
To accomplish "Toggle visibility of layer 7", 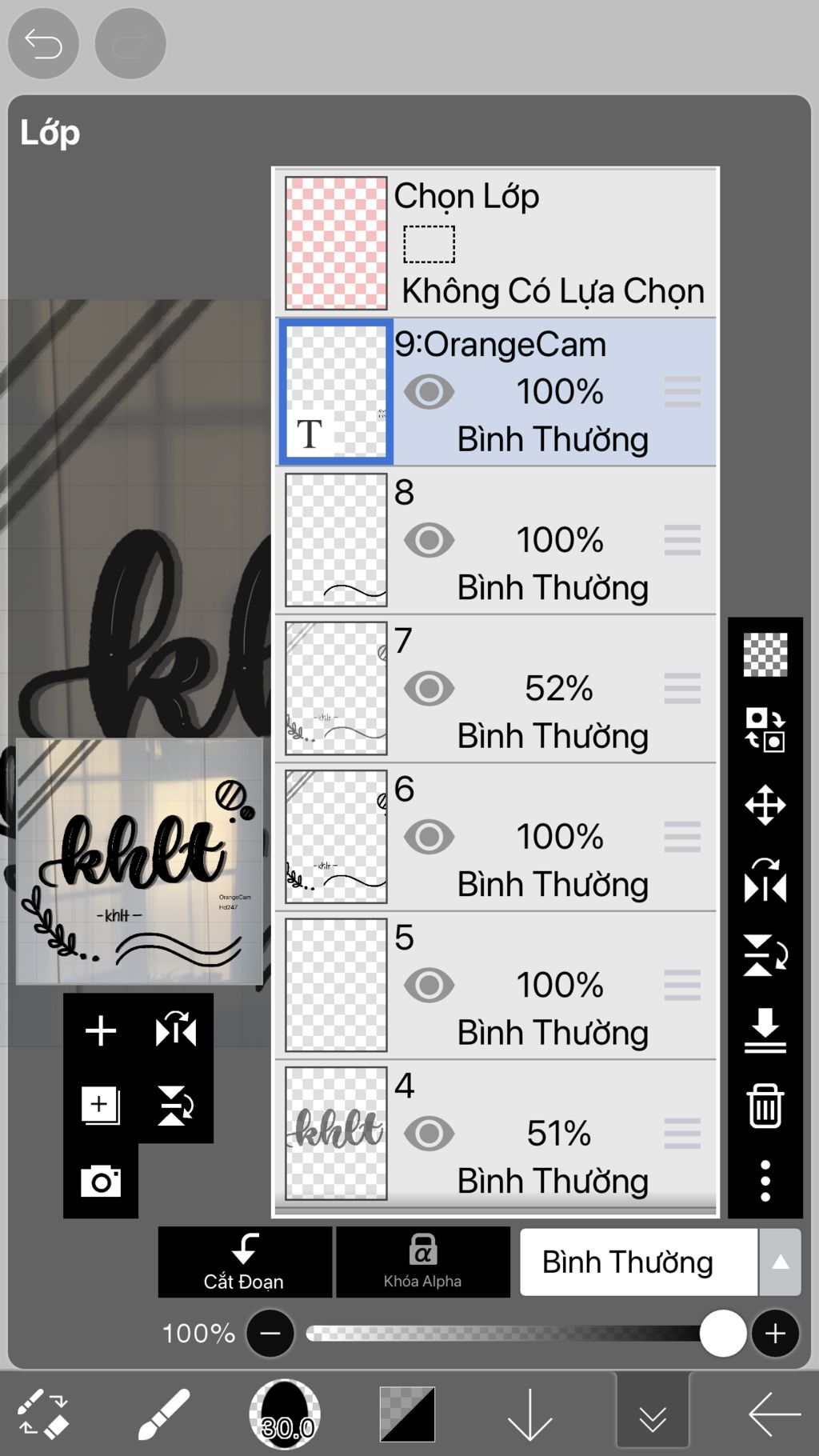I will (429, 689).
